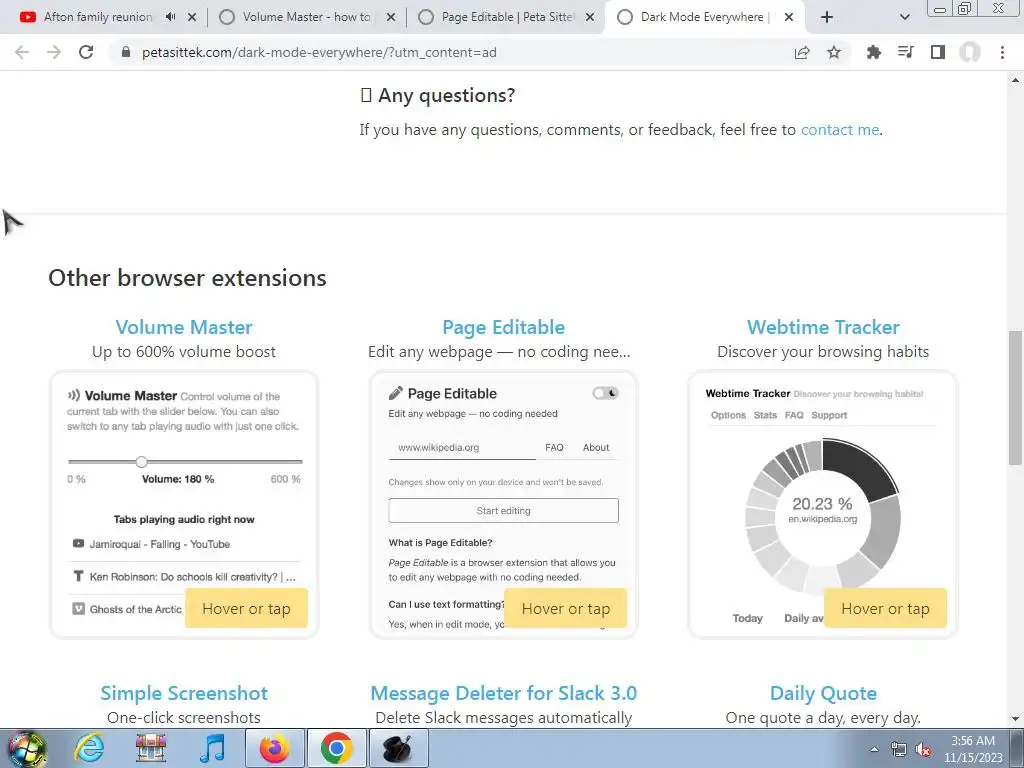Open Chrome from the taskbar

[x=336, y=748]
